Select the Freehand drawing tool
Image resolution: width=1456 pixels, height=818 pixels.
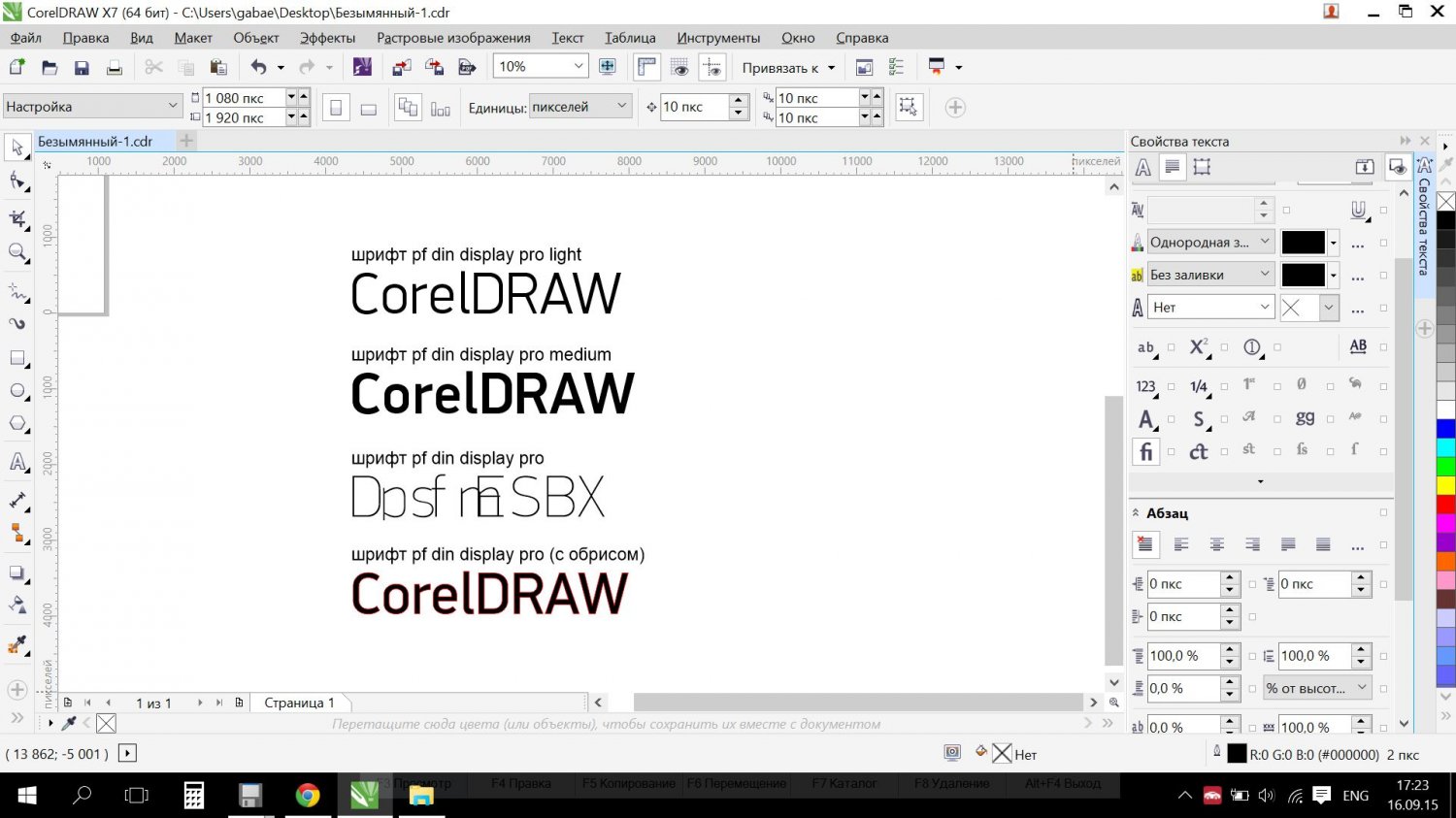[17, 290]
